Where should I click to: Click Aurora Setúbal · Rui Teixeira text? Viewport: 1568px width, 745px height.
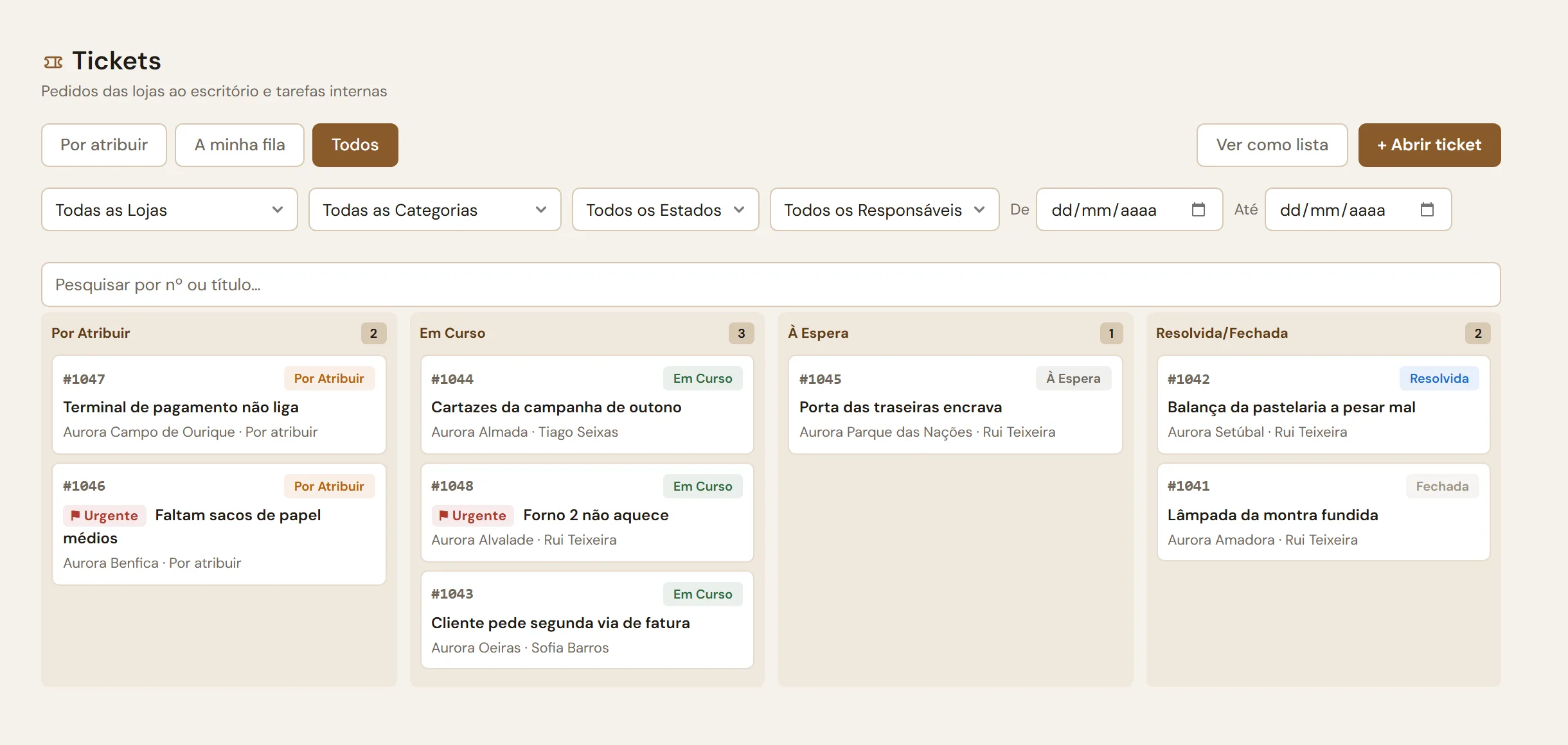coord(1257,432)
